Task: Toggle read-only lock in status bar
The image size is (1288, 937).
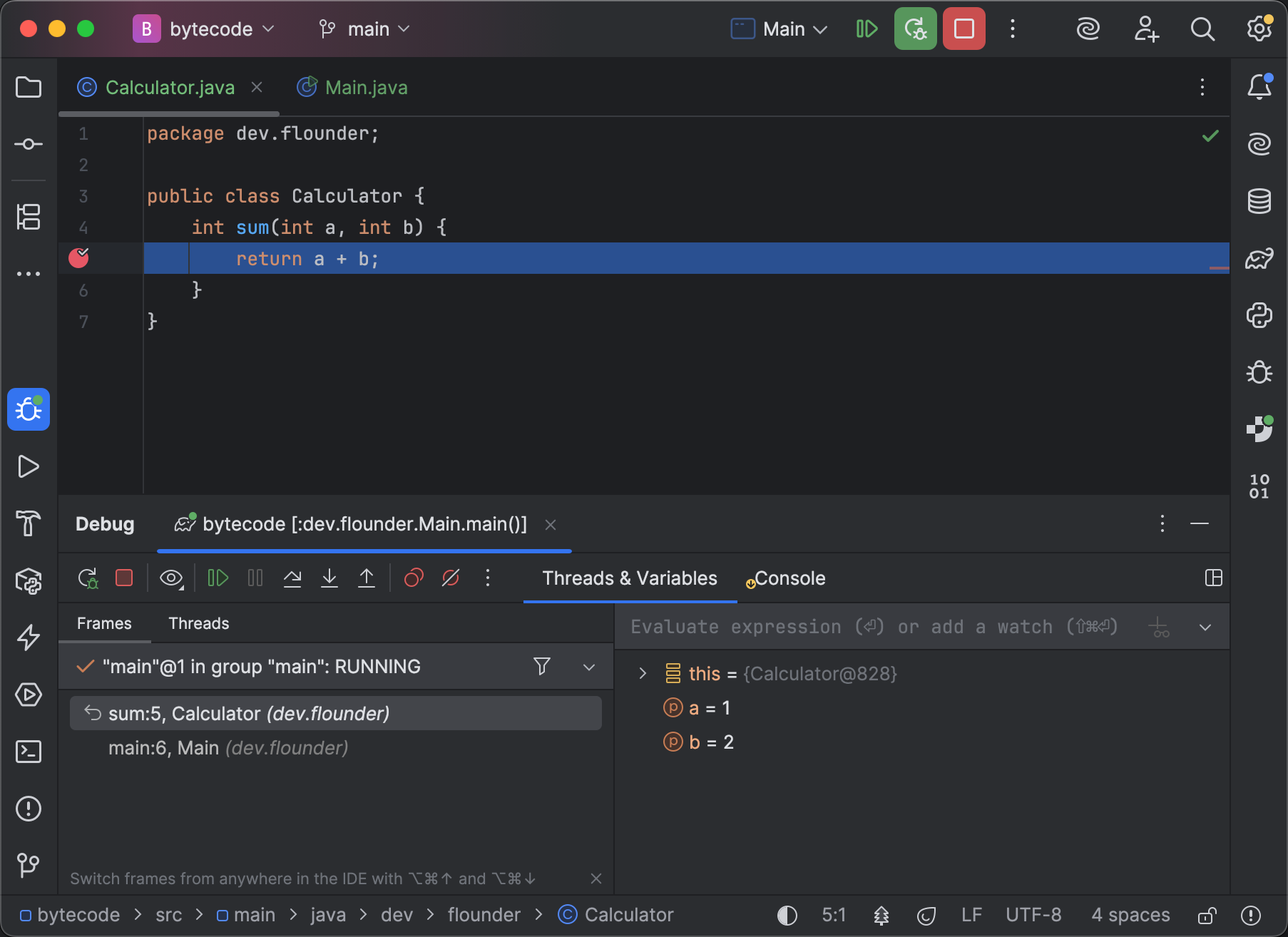Action: [x=1207, y=915]
